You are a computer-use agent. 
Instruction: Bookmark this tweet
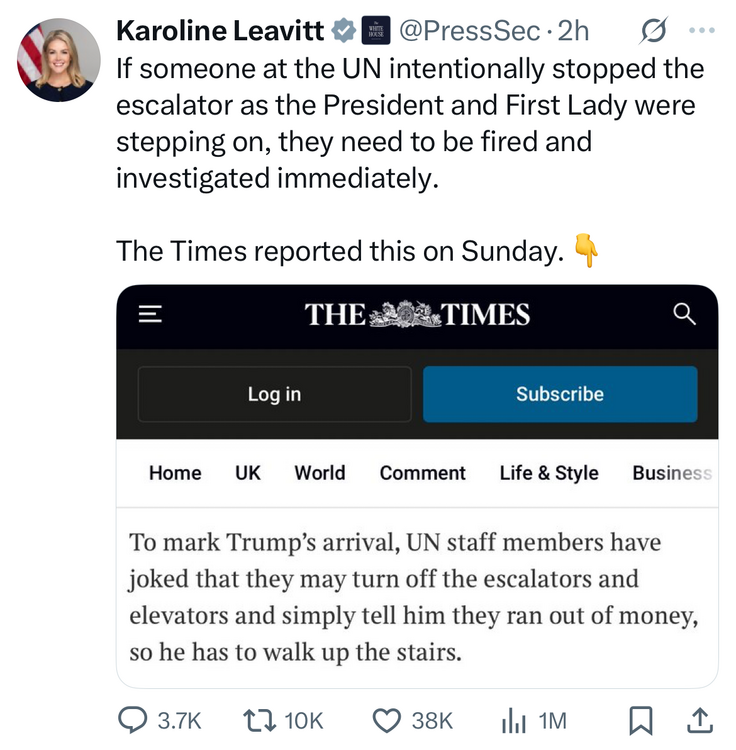click(643, 720)
